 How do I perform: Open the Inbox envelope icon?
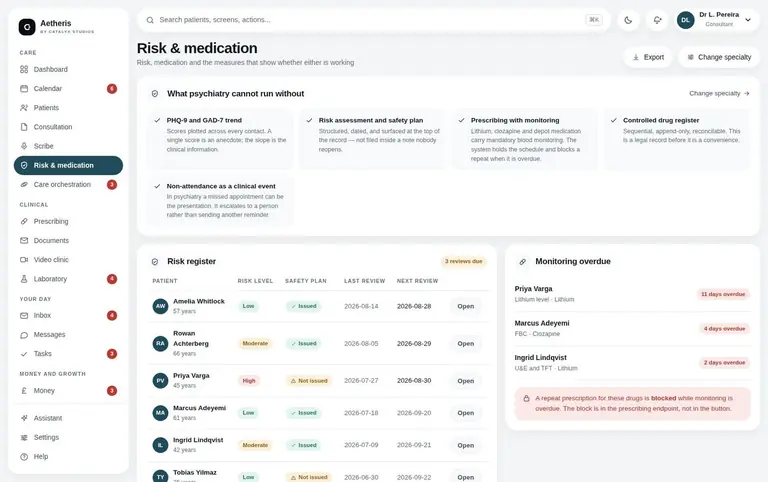(24, 315)
